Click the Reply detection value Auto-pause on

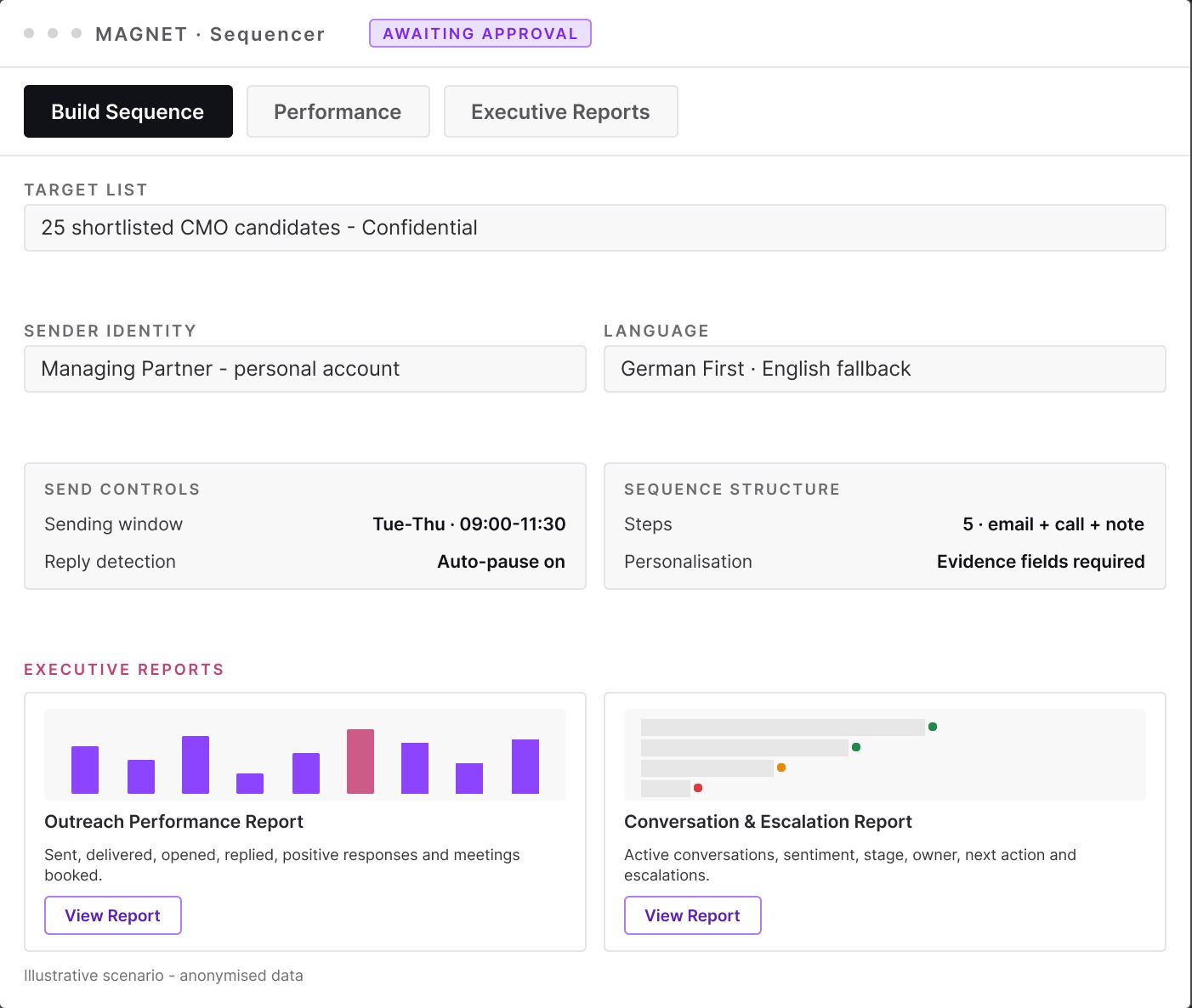[x=502, y=562]
